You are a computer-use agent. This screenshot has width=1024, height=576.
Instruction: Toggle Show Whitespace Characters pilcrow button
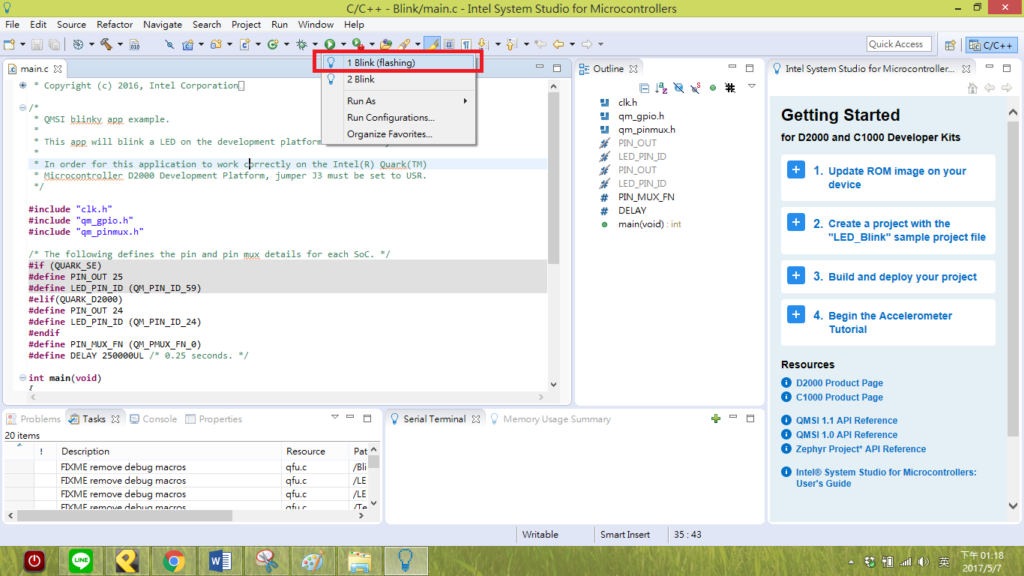coord(466,44)
